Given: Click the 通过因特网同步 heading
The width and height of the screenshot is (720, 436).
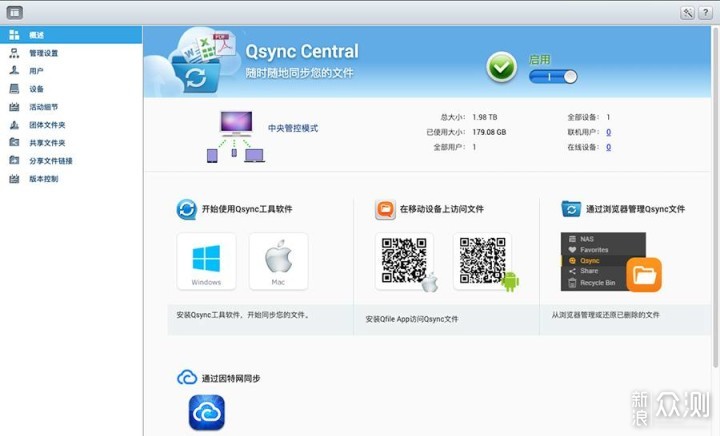Looking at the screenshot, I should (x=231, y=379).
